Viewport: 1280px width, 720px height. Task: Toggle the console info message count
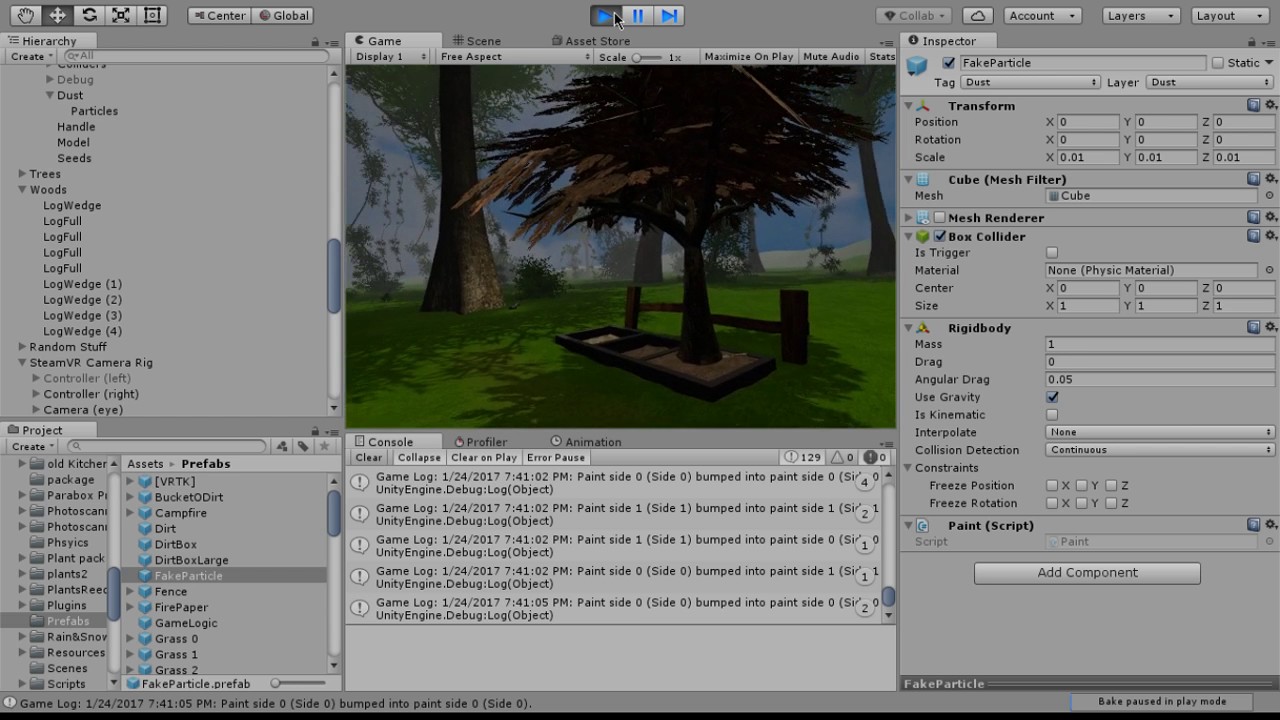tap(803, 457)
